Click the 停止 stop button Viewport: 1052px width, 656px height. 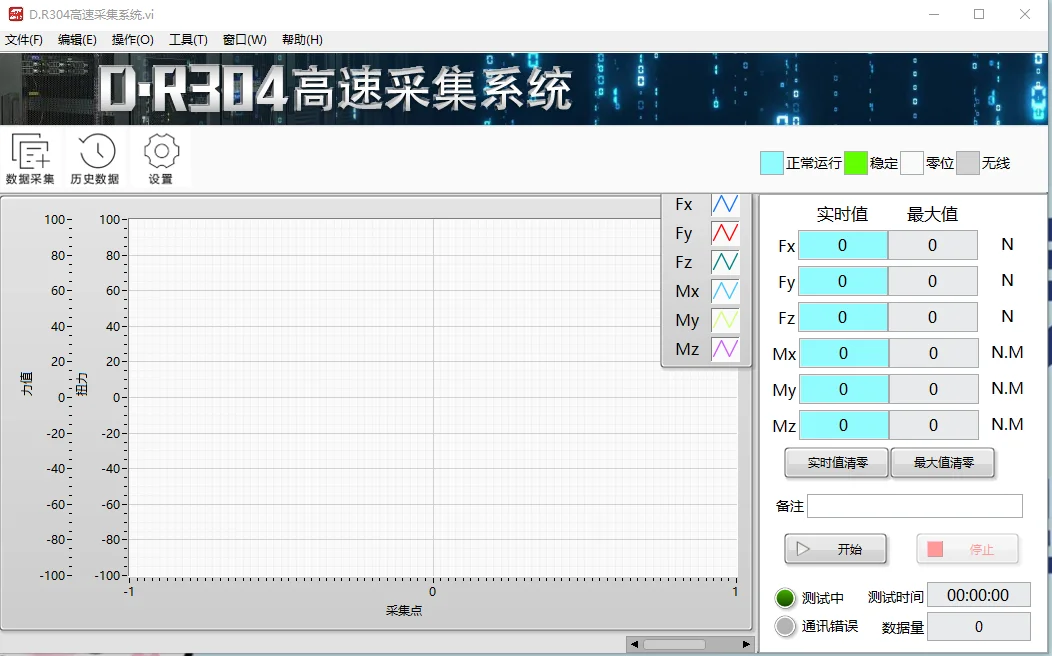pyautogui.click(x=967, y=549)
